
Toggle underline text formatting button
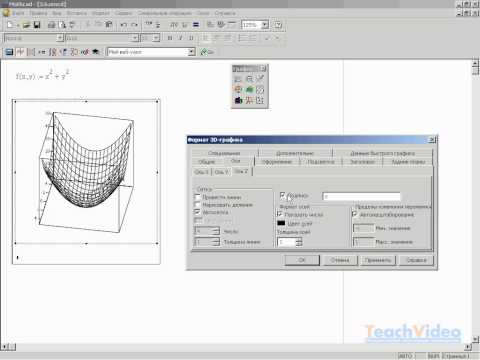click(191, 38)
